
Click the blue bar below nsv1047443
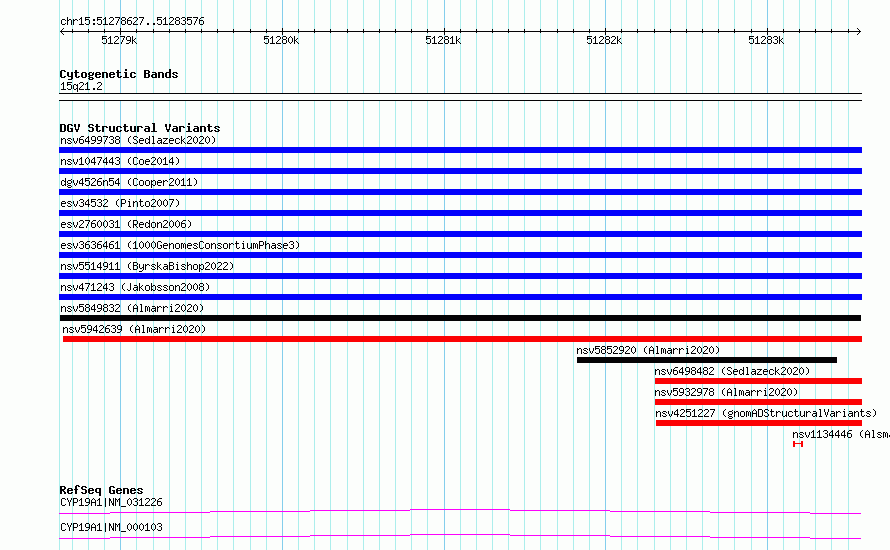pyautogui.click(x=460, y=171)
